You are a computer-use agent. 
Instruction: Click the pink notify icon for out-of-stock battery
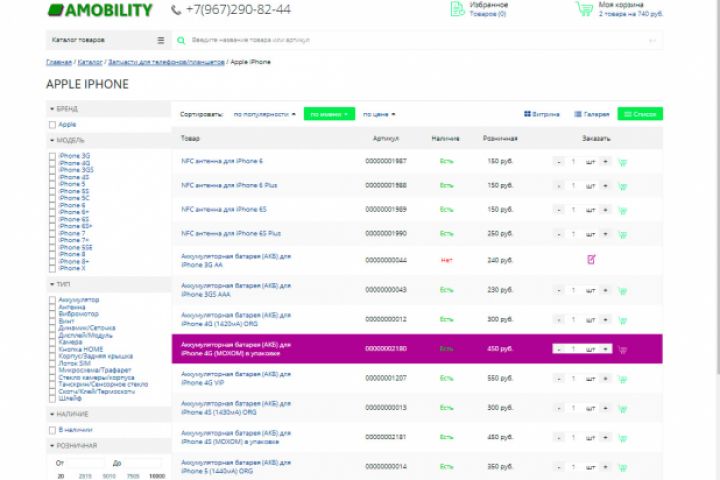tap(591, 260)
